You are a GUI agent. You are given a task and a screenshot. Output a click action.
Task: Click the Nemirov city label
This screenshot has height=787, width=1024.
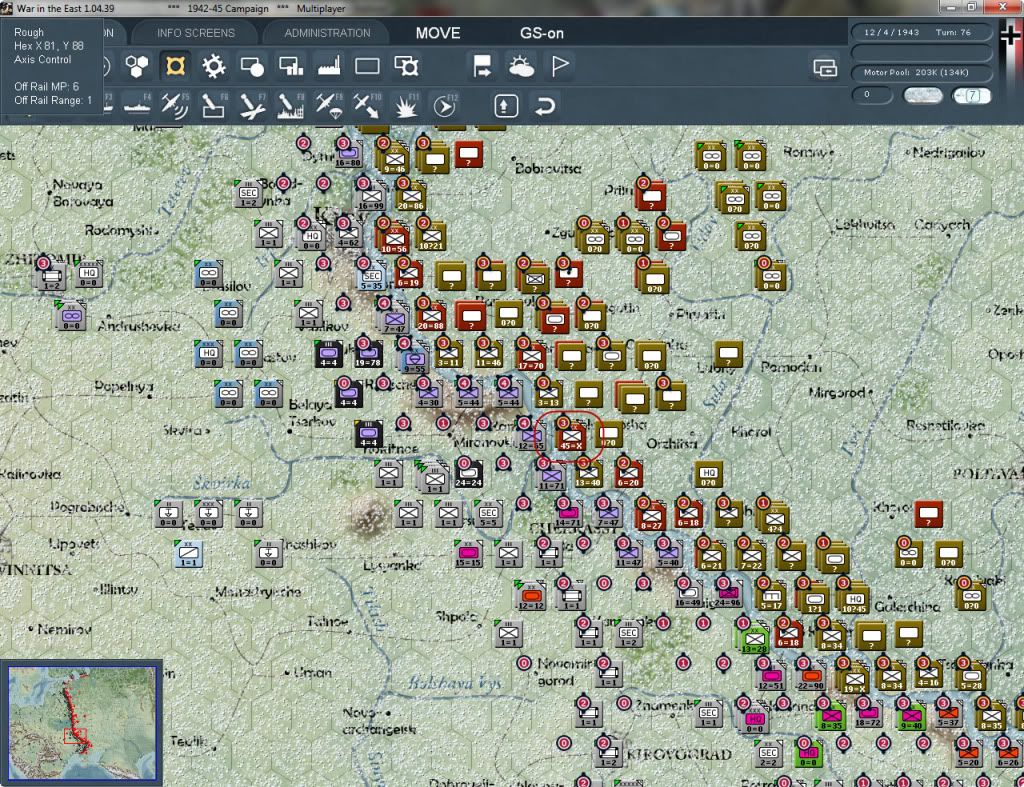[64, 630]
